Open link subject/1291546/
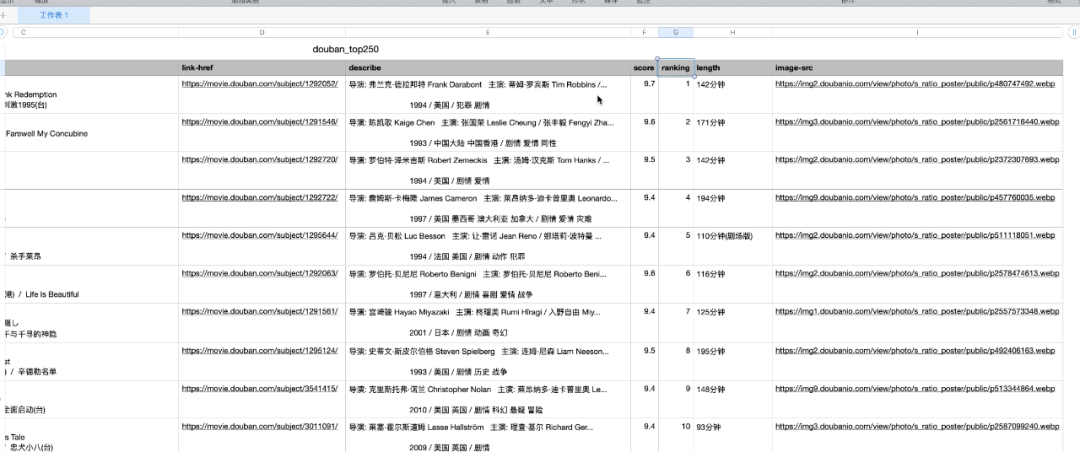 [x=260, y=122]
